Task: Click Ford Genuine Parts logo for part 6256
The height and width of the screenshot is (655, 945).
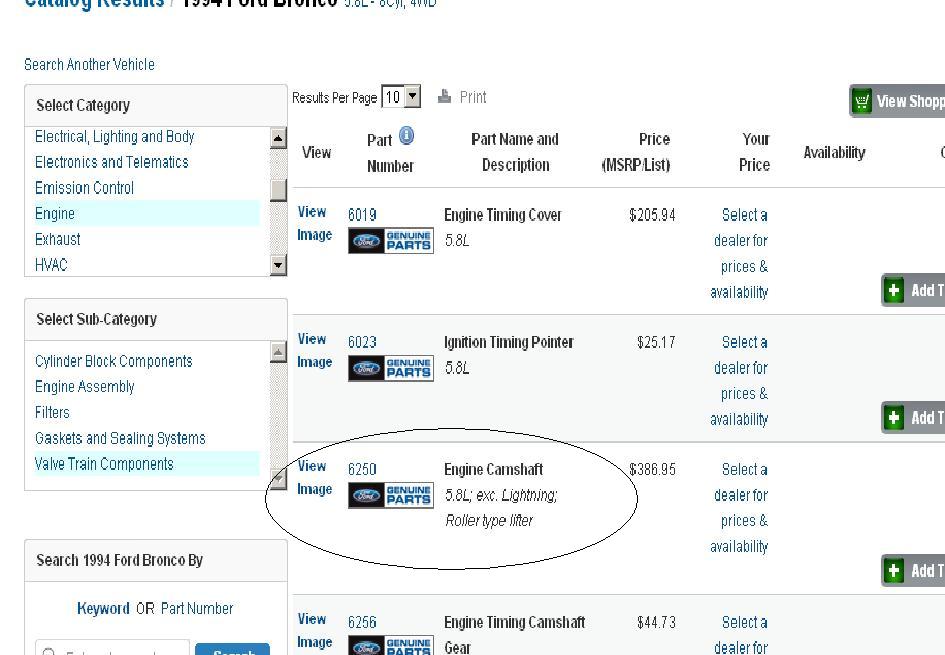Action: click(391, 645)
